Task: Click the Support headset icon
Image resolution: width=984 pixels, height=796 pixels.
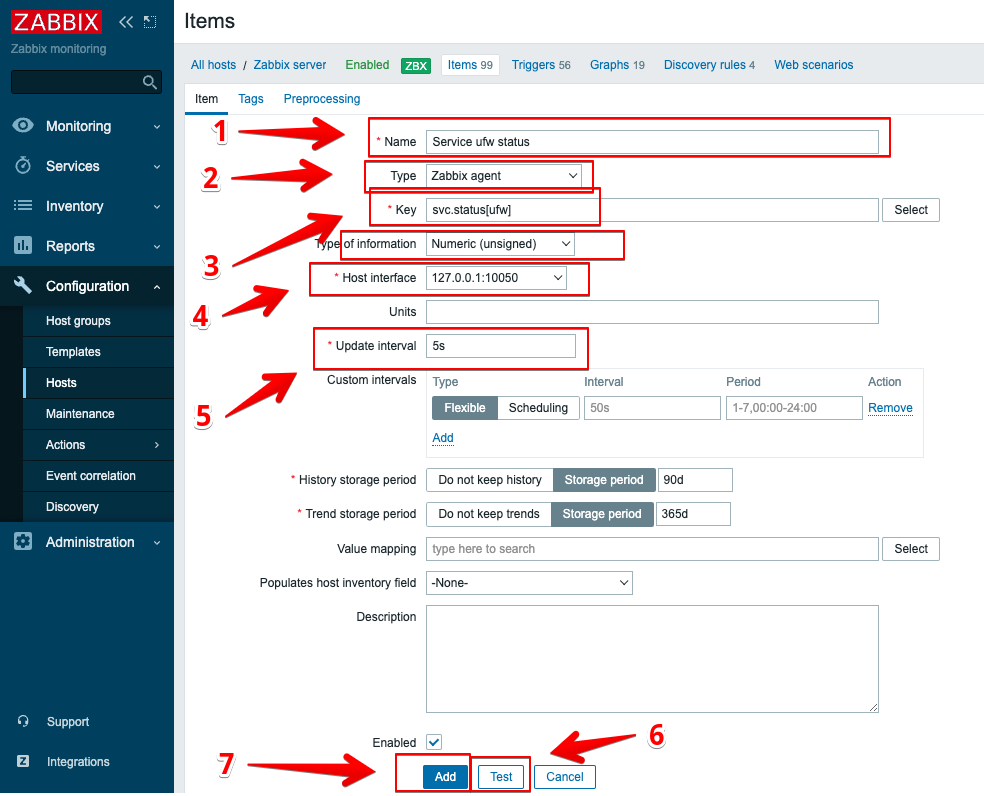Action: (x=23, y=721)
